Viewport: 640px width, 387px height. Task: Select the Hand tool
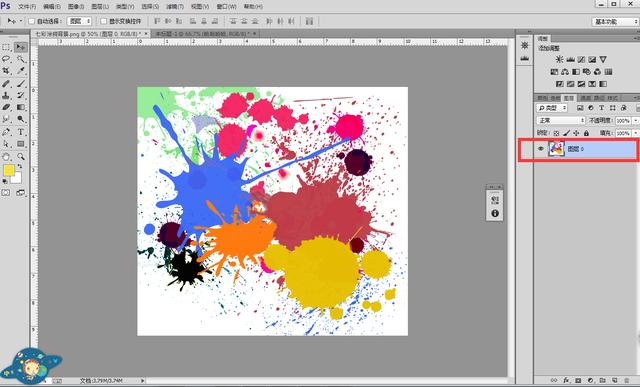(x=6, y=157)
